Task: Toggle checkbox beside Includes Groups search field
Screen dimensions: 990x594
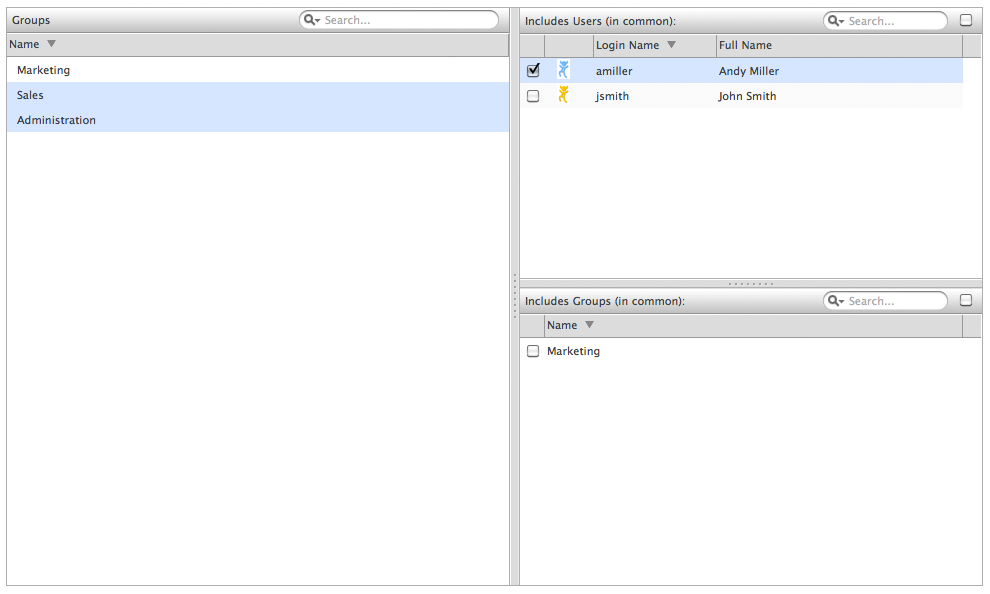Action: 966,300
